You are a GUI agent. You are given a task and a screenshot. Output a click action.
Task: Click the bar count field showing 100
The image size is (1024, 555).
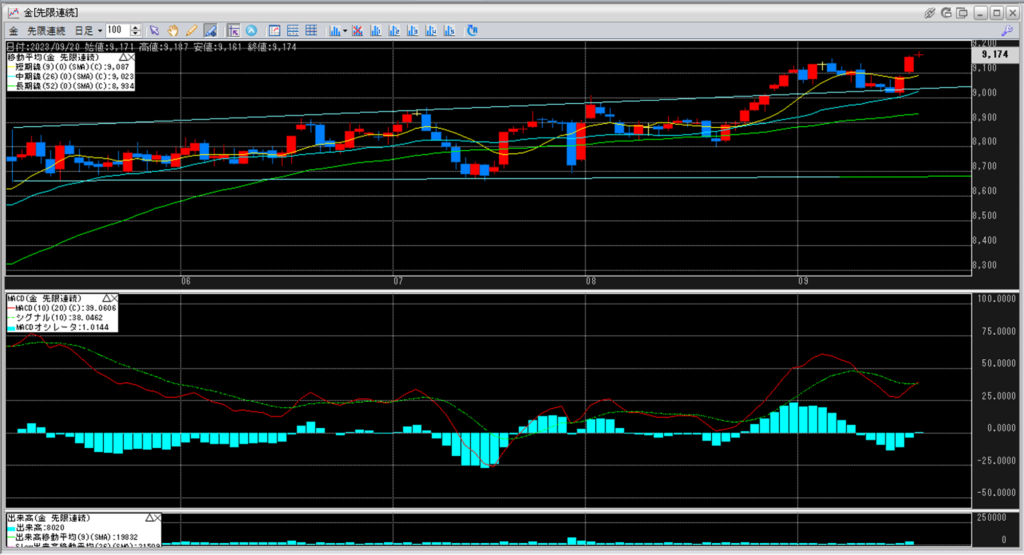coord(118,30)
